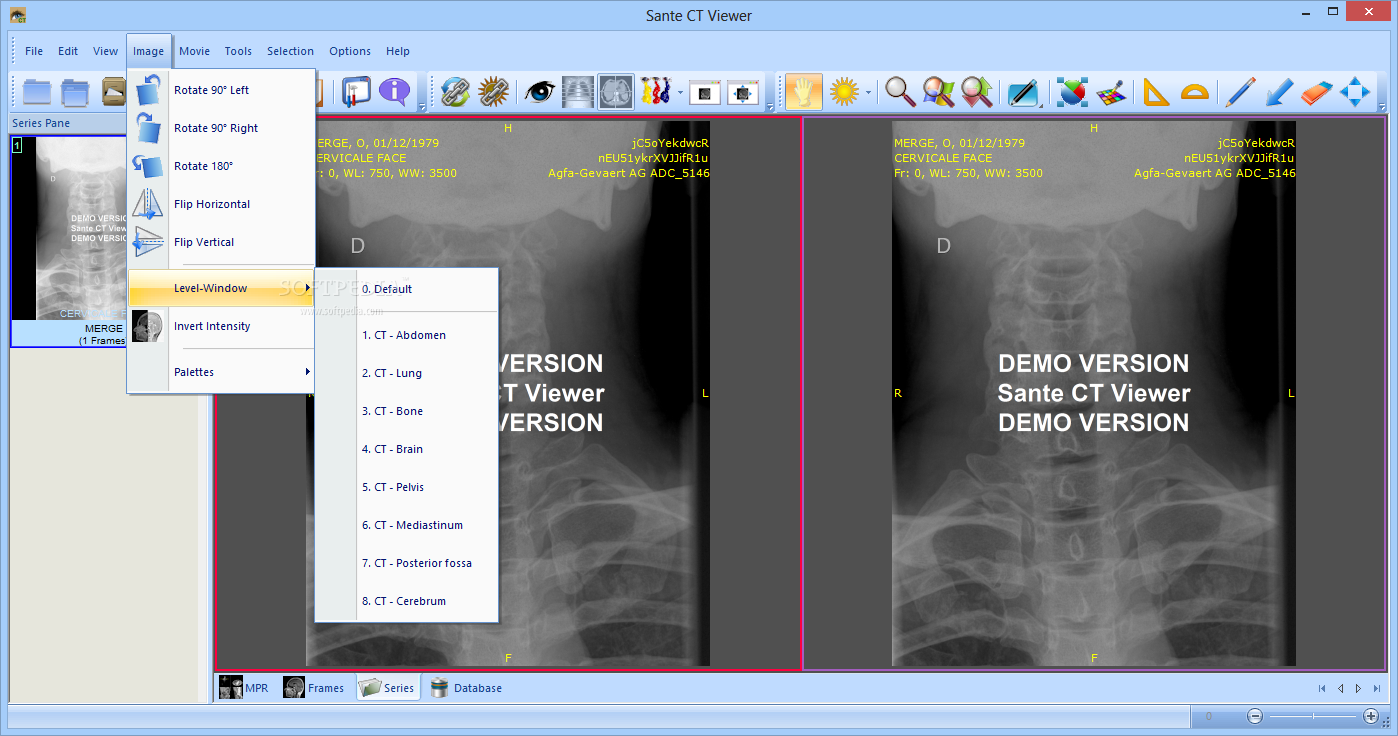Open the View menu
The image size is (1398, 736).
click(106, 51)
